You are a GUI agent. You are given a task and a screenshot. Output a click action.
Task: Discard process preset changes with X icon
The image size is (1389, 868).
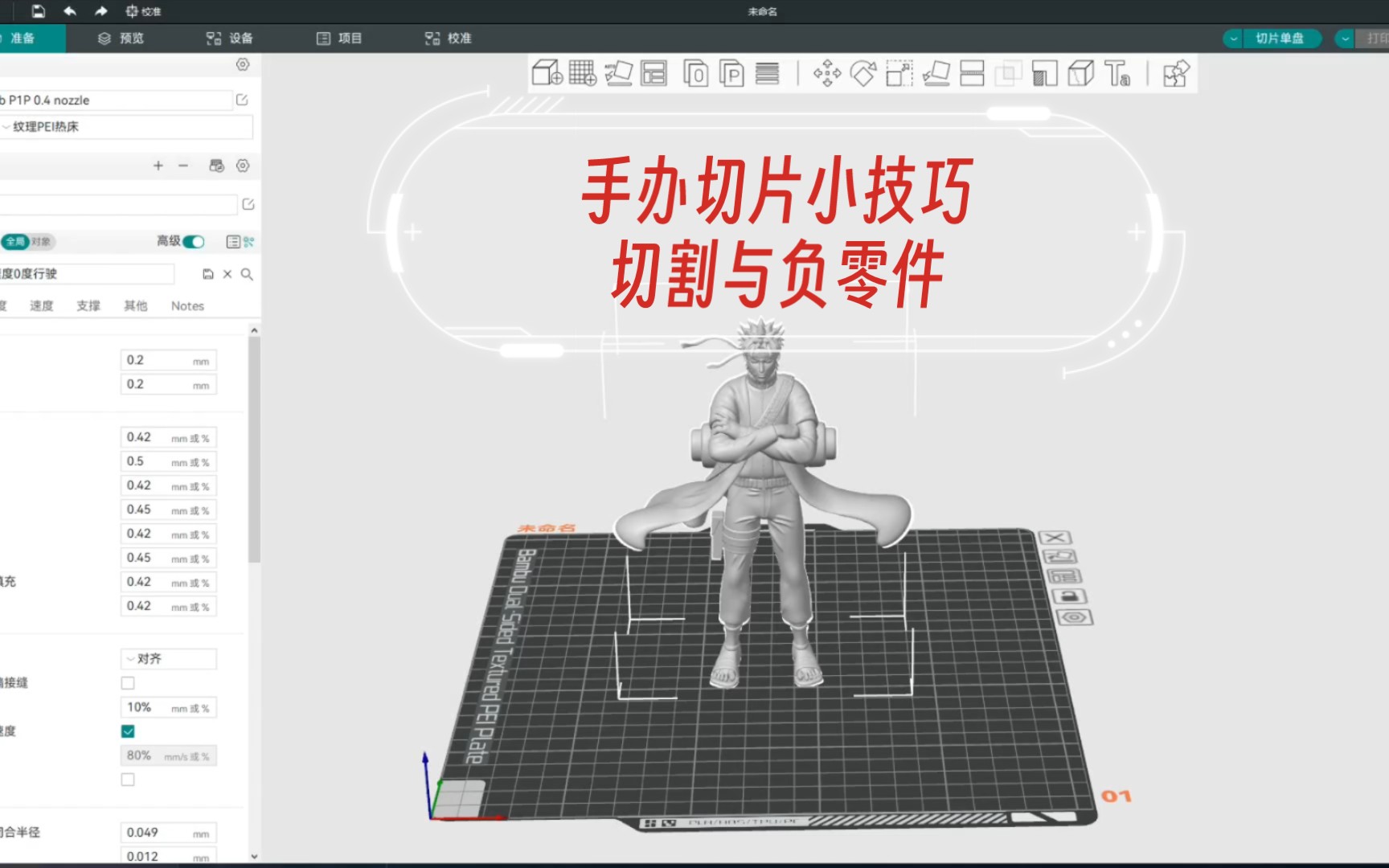[x=227, y=274]
